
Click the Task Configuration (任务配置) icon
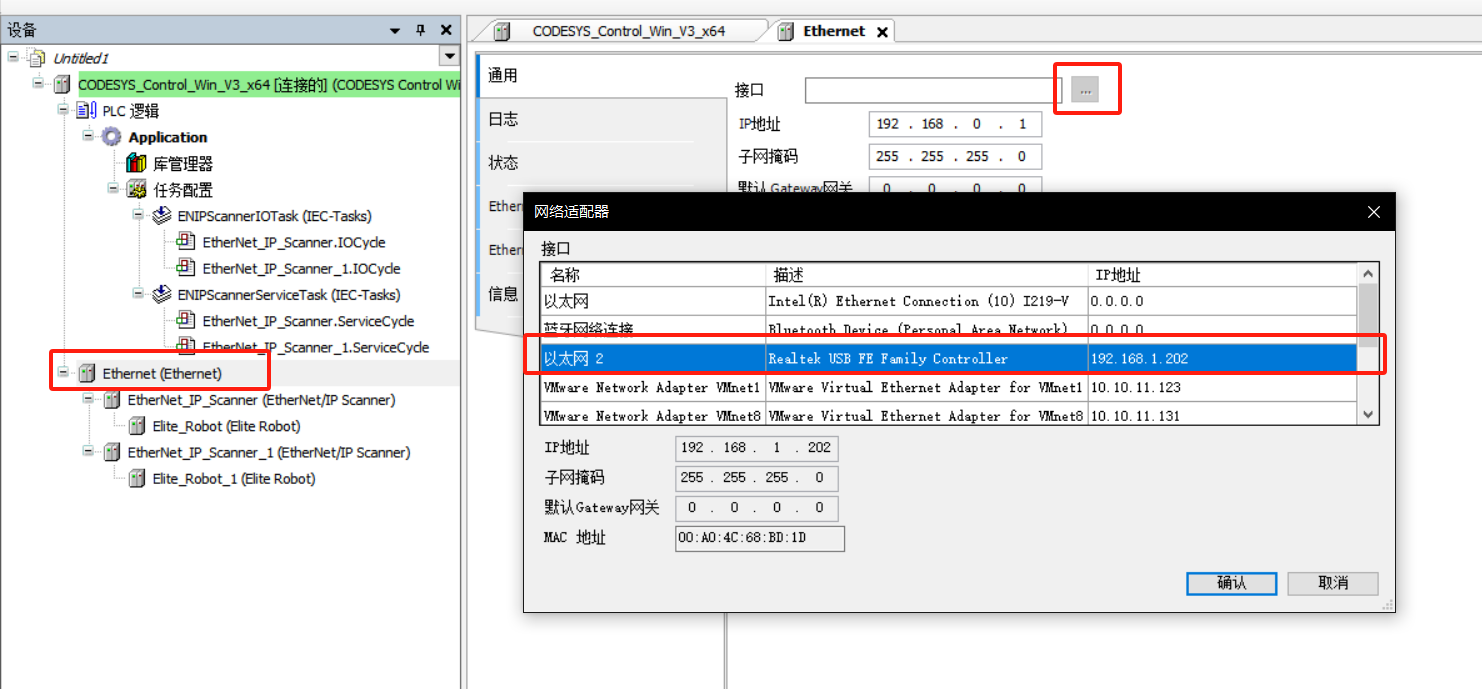click(x=136, y=190)
